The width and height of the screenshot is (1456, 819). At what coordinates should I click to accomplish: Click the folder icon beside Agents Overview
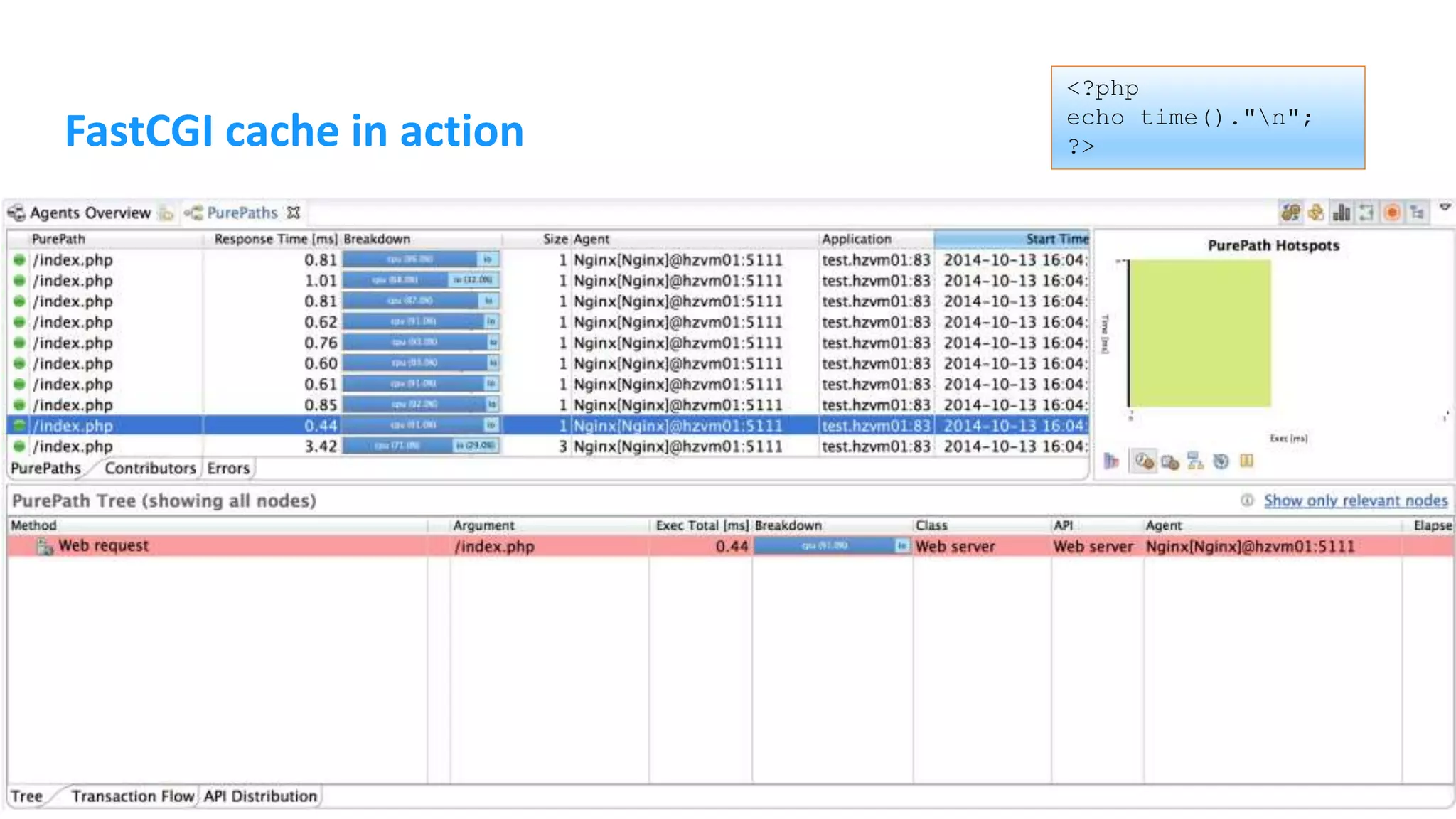[x=166, y=213]
